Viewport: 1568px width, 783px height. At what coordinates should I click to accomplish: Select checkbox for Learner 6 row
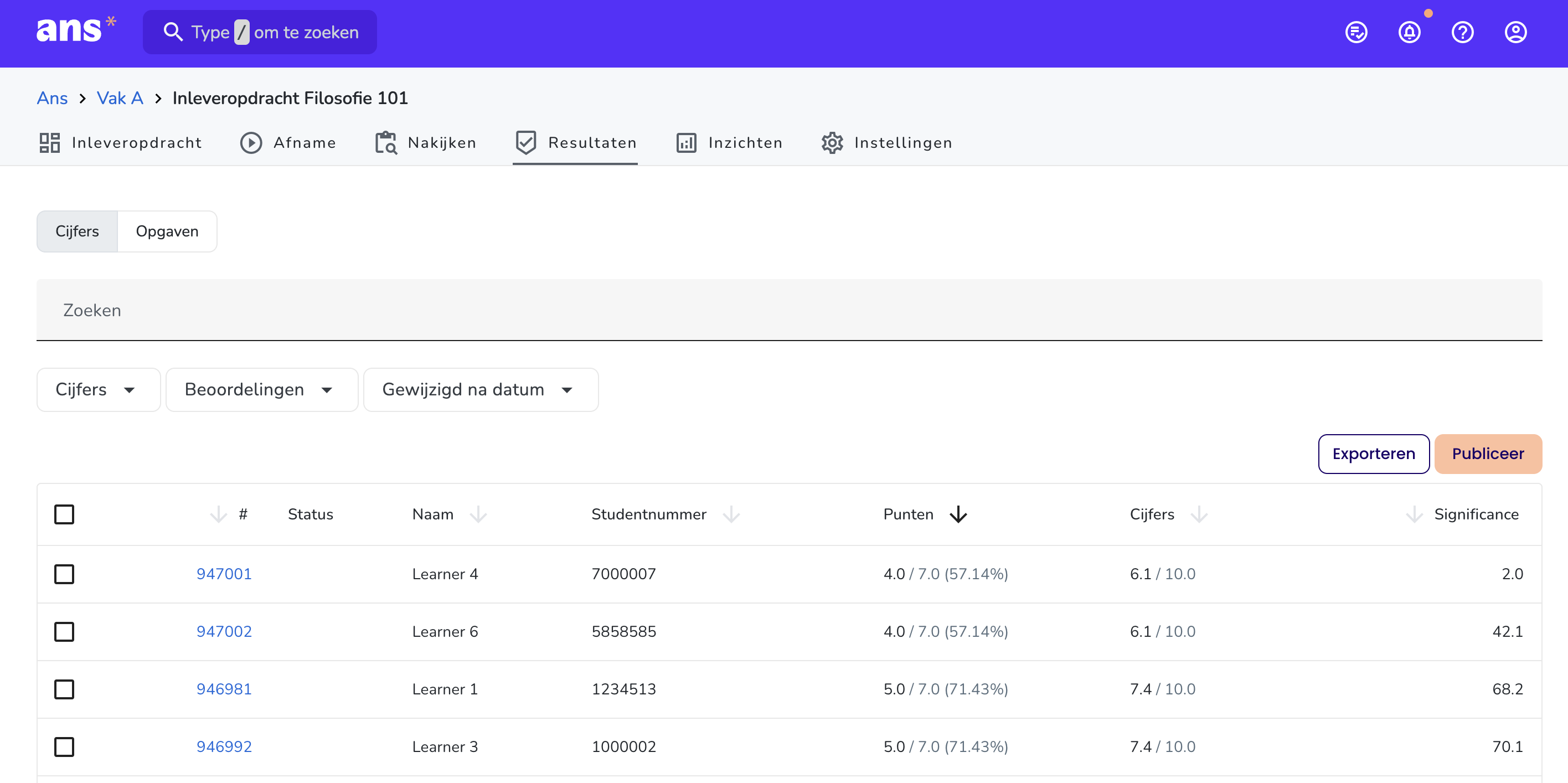tap(64, 631)
